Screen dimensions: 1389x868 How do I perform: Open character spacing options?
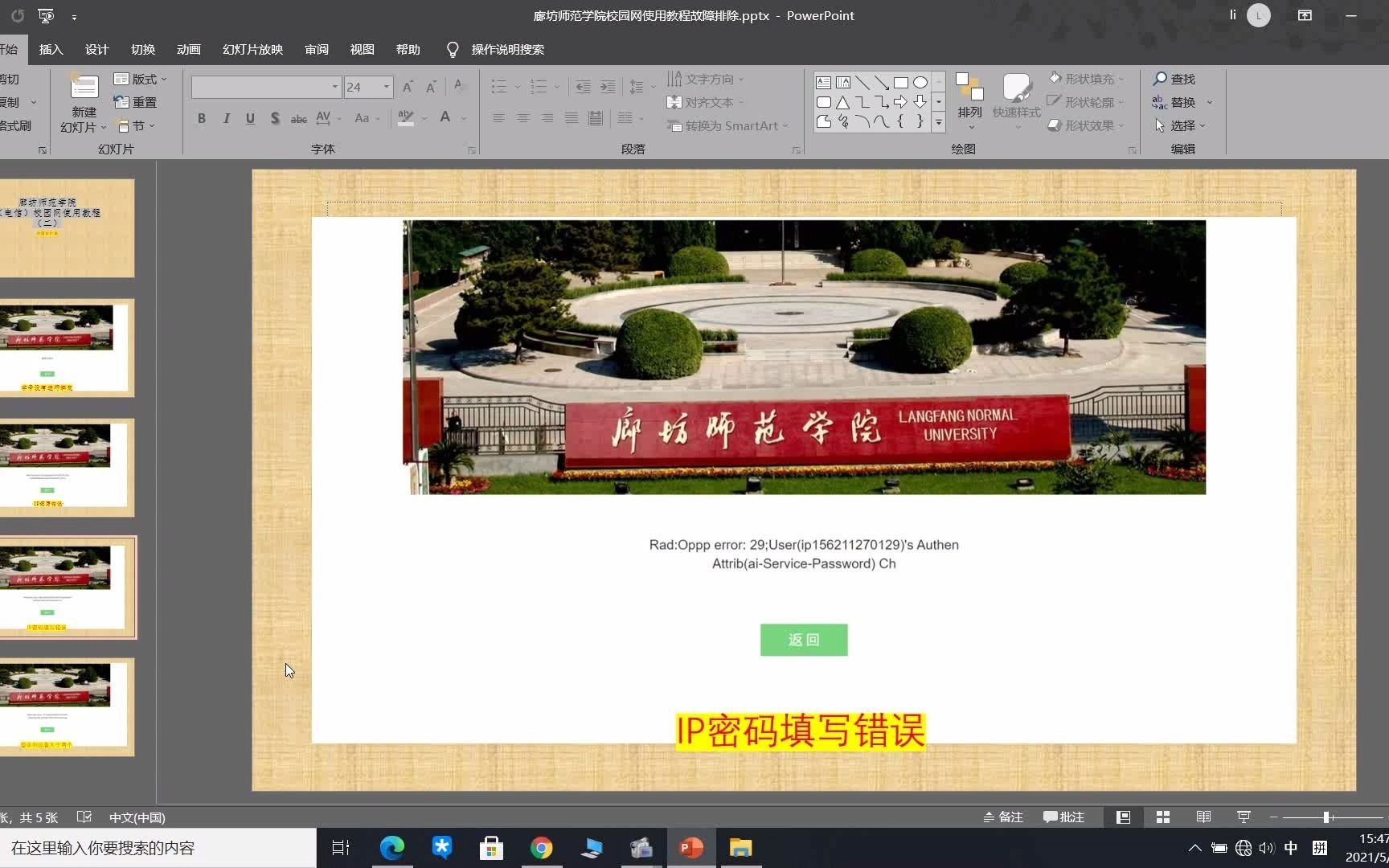coord(328,118)
